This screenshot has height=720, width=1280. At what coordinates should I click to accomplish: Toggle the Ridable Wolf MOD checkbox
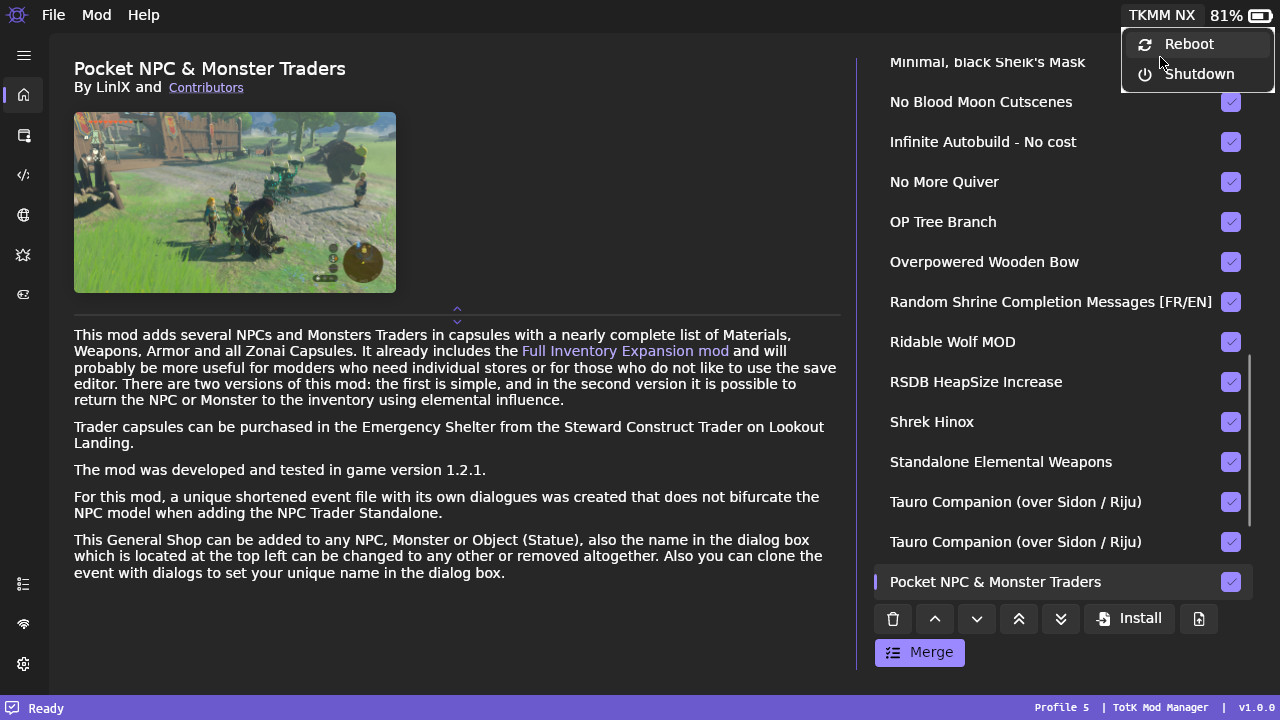1231,342
